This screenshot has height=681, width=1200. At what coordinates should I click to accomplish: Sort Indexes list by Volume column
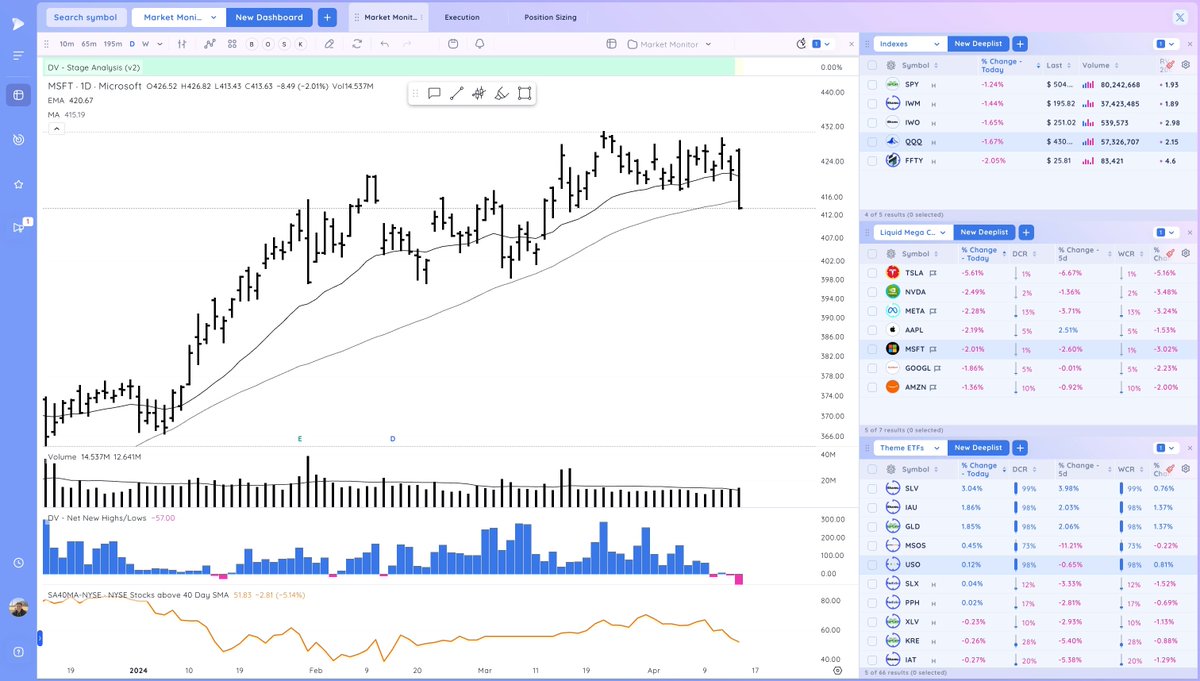[1095, 65]
